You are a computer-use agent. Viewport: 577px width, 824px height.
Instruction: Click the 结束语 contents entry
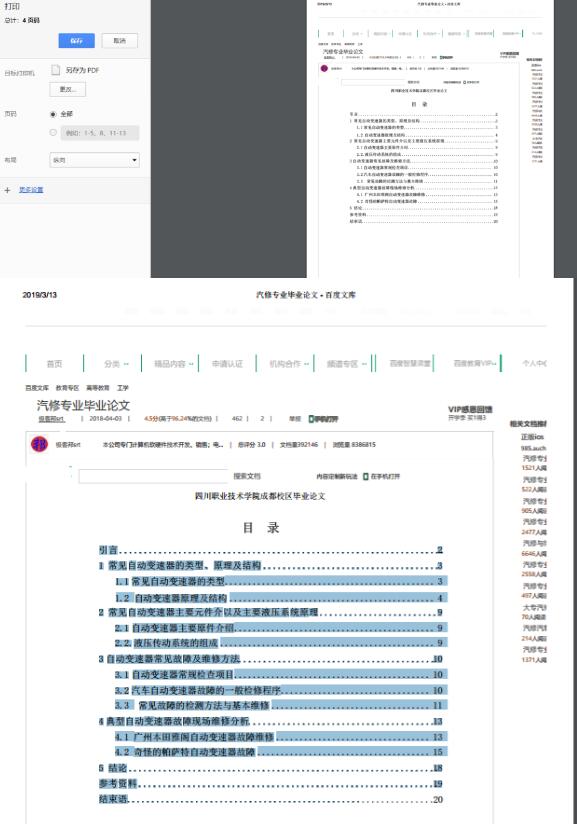271,799
